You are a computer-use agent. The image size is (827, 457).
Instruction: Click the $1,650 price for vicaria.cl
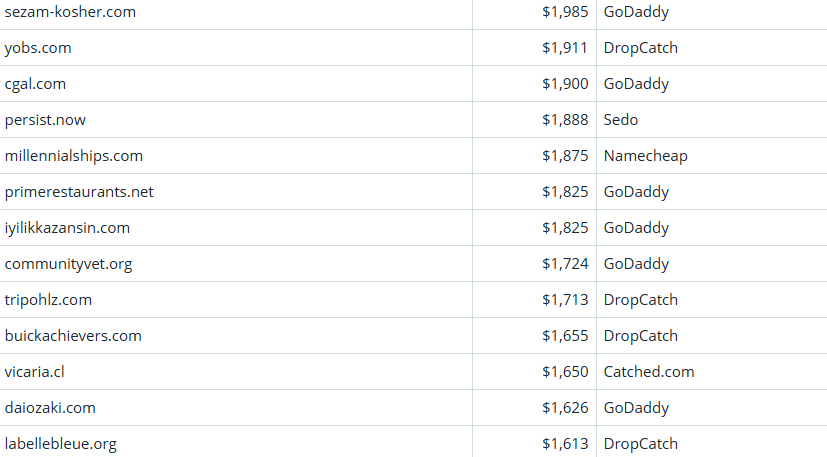(565, 372)
